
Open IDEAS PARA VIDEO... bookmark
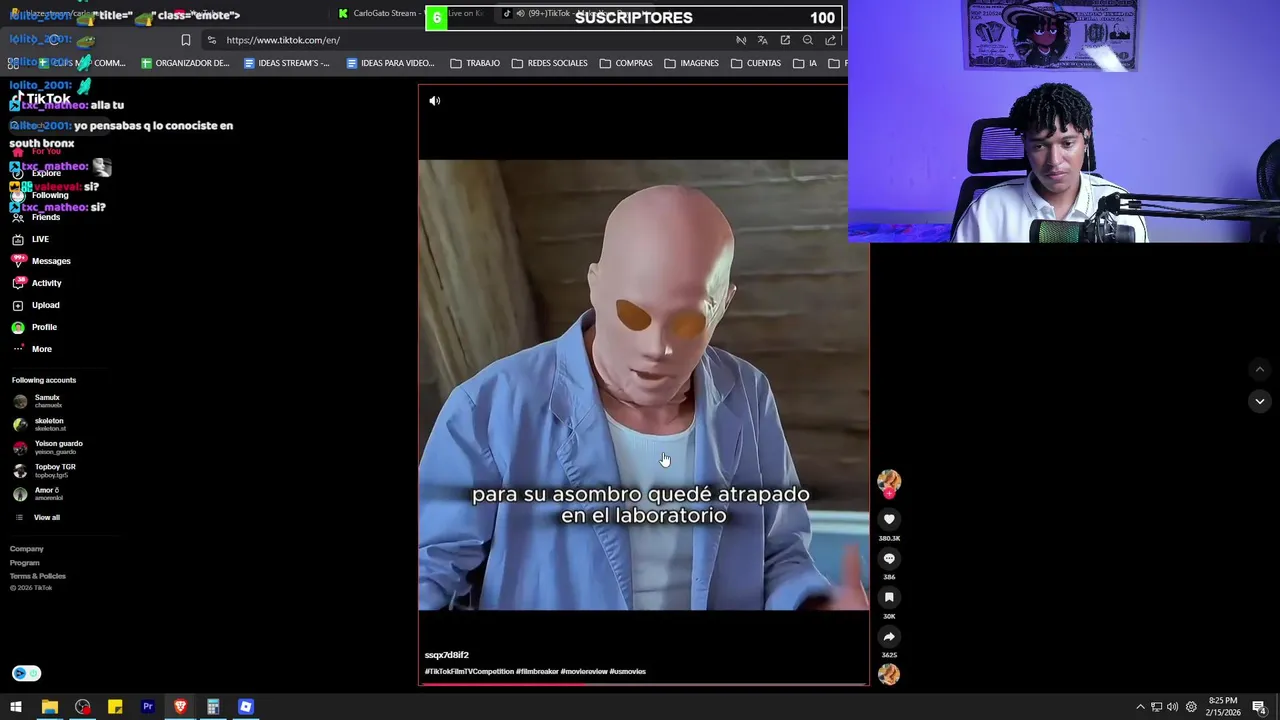point(390,63)
